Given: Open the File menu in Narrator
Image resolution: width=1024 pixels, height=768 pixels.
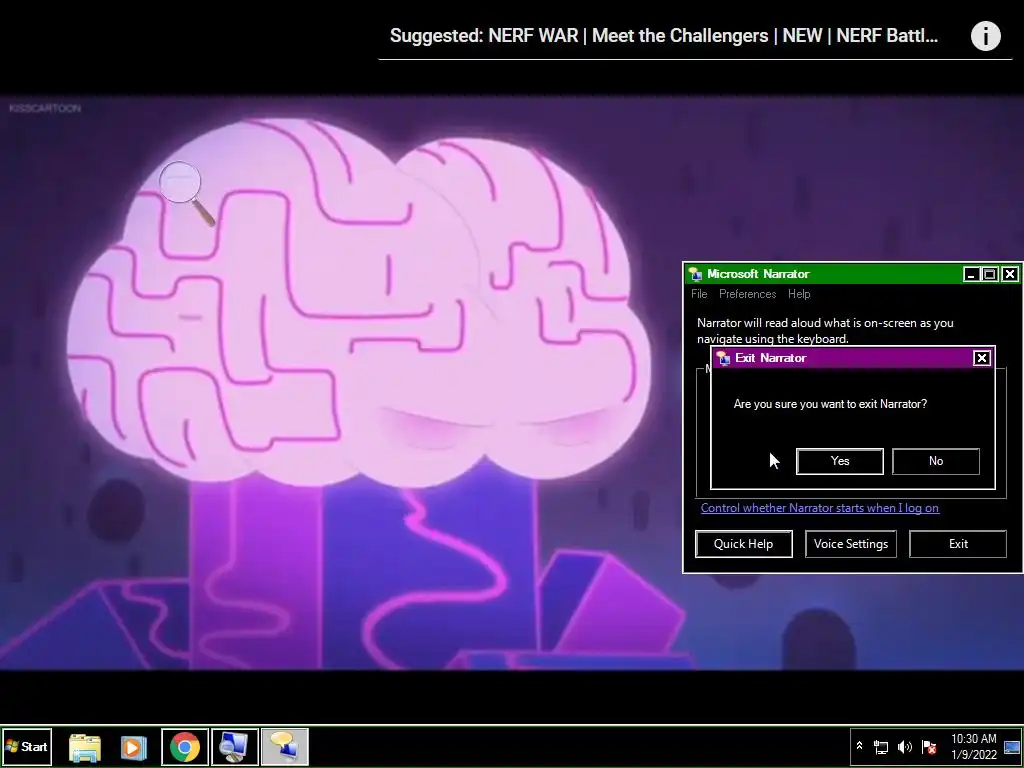Looking at the screenshot, I should [x=699, y=294].
